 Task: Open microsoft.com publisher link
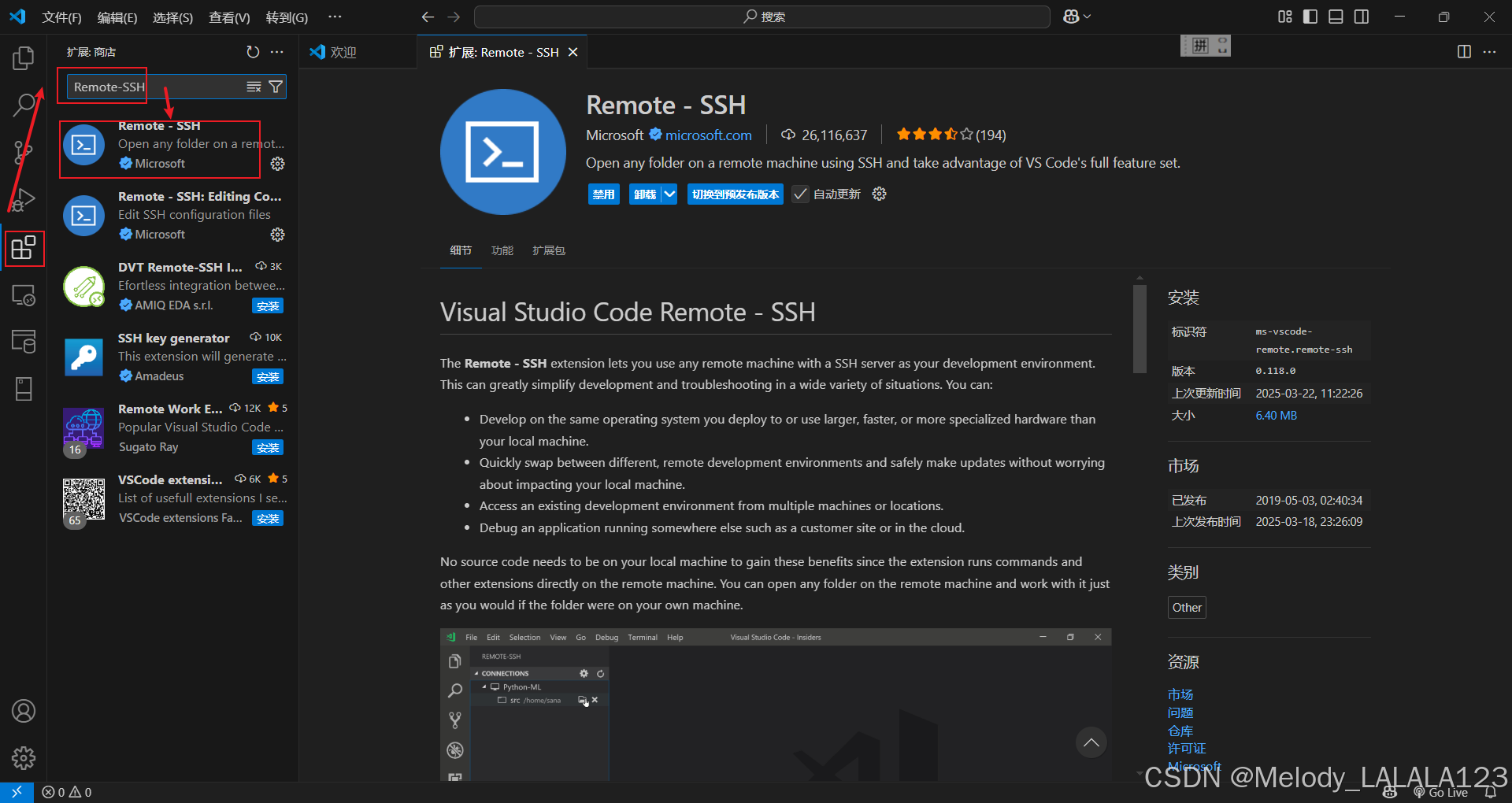(x=708, y=135)
